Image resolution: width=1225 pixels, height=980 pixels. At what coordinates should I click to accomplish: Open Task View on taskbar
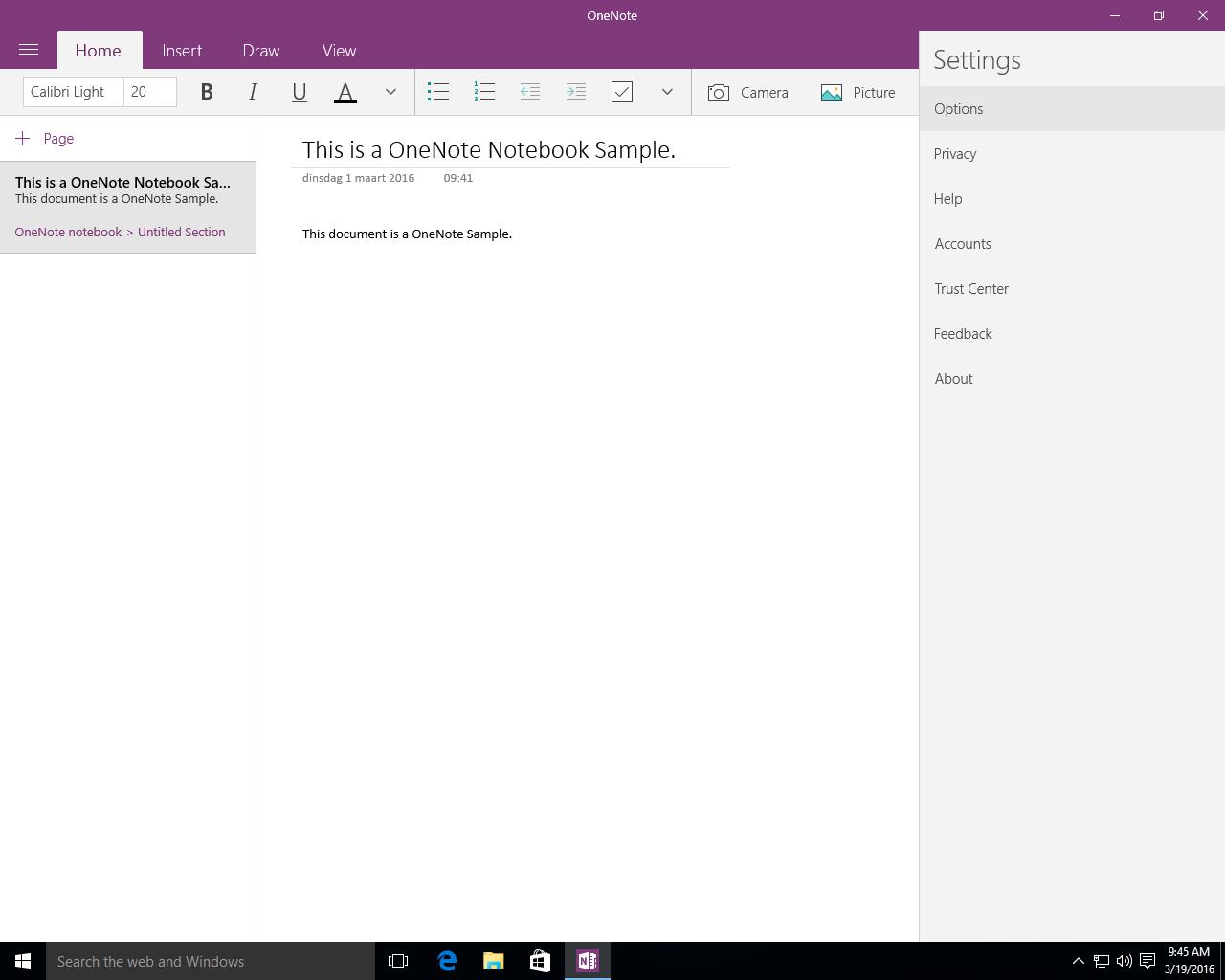pyautogui.click(x=398, y=961)
